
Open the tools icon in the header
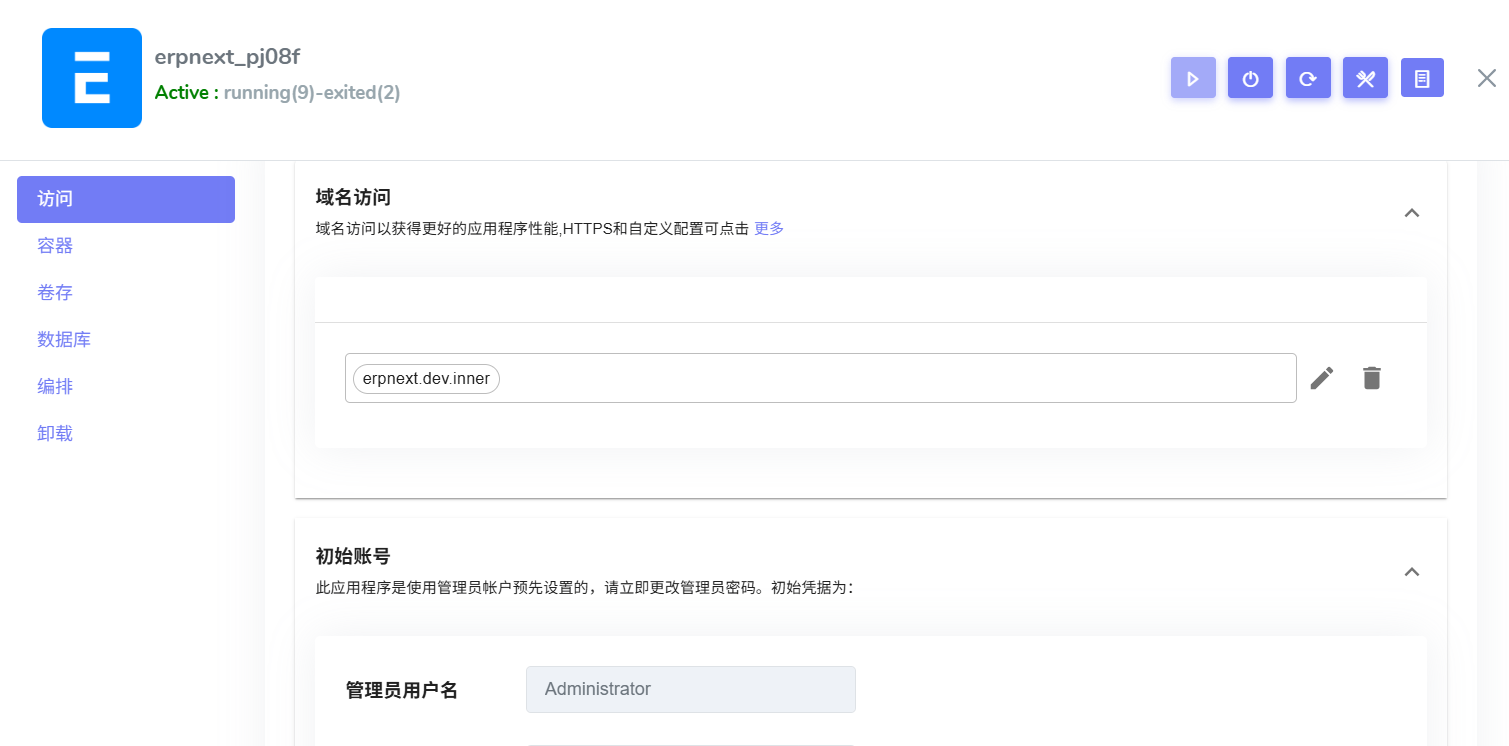pos(1365,77)
